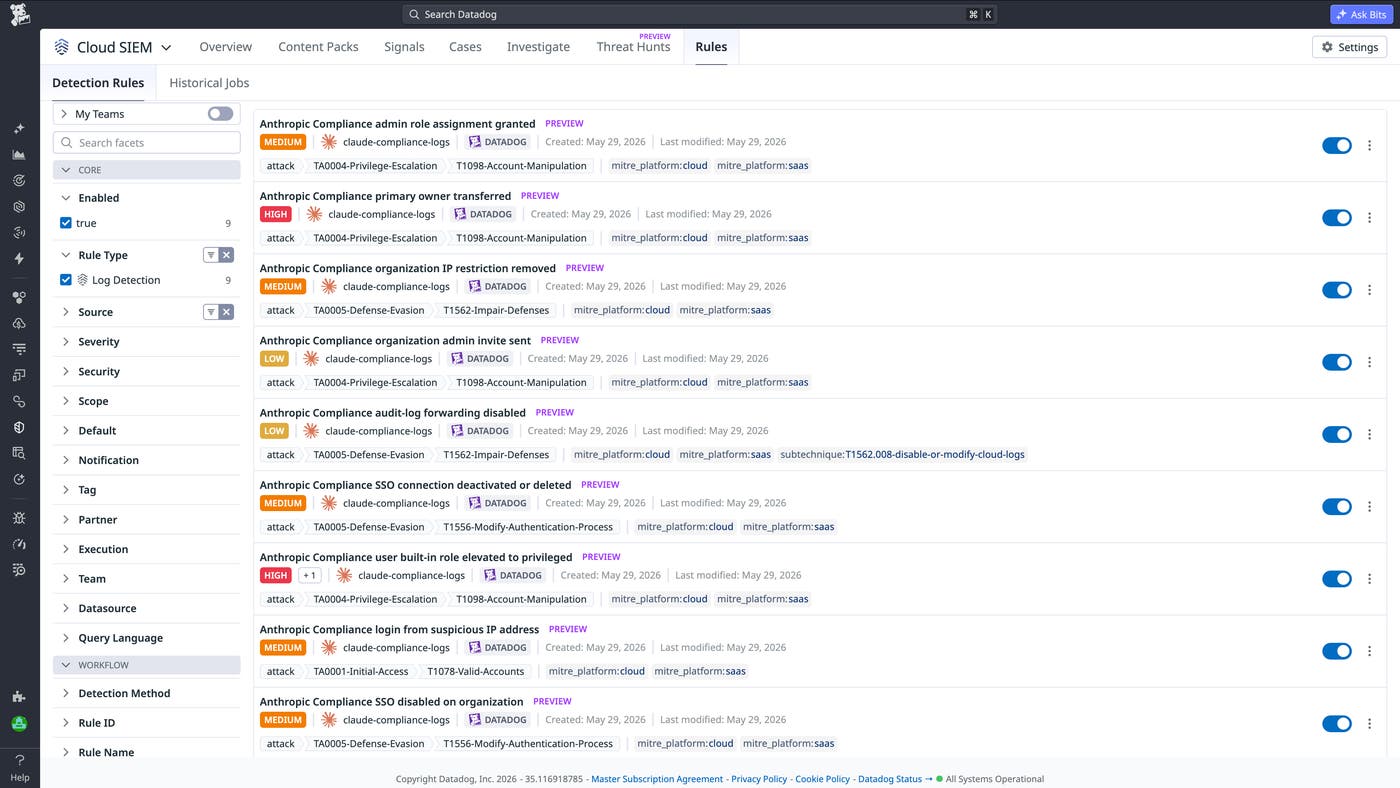This screenshot has height=788, width=1400.
Task: Disable the SSO connection deactivated or deleted rule
Action: coord(1337,507)
